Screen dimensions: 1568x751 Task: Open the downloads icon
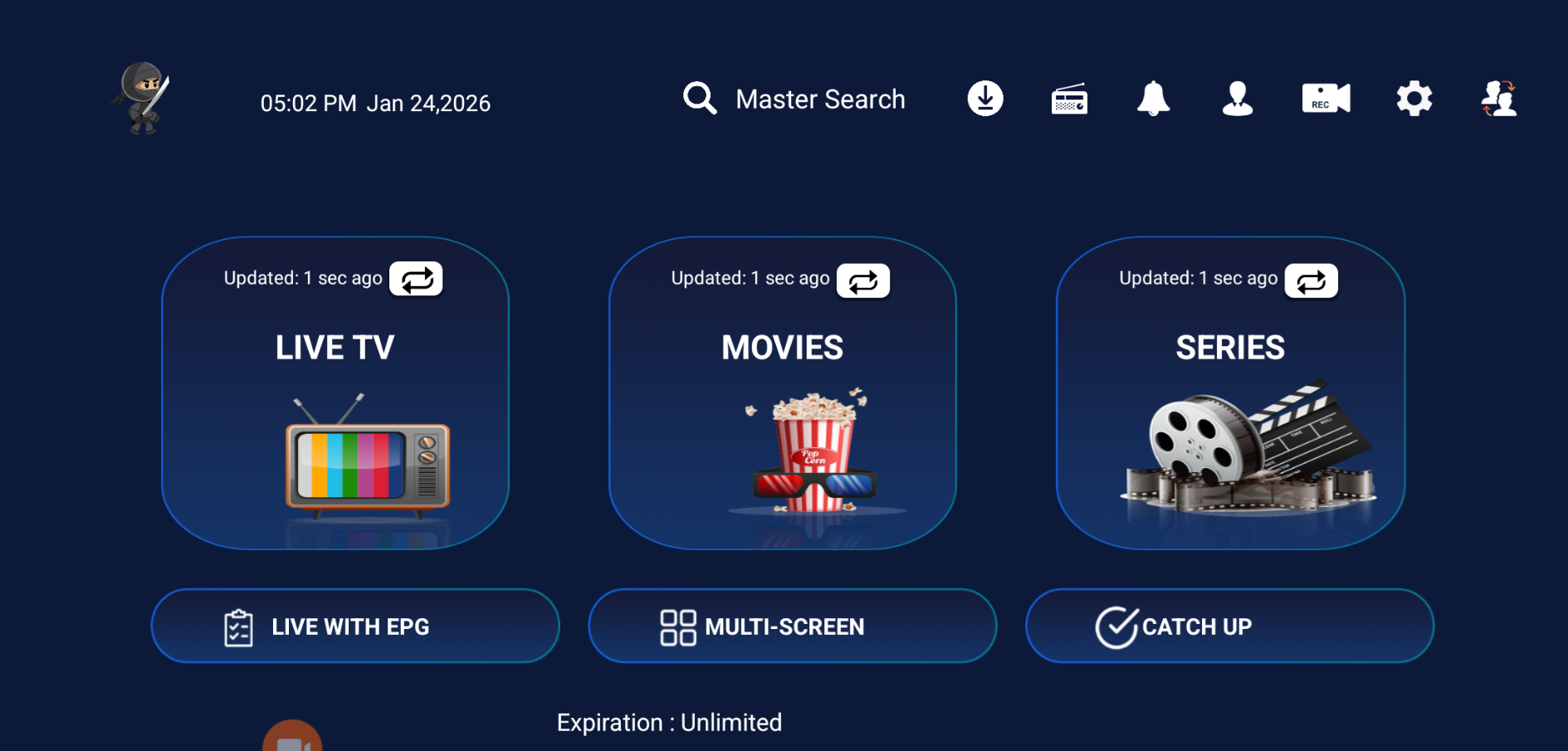985,99
